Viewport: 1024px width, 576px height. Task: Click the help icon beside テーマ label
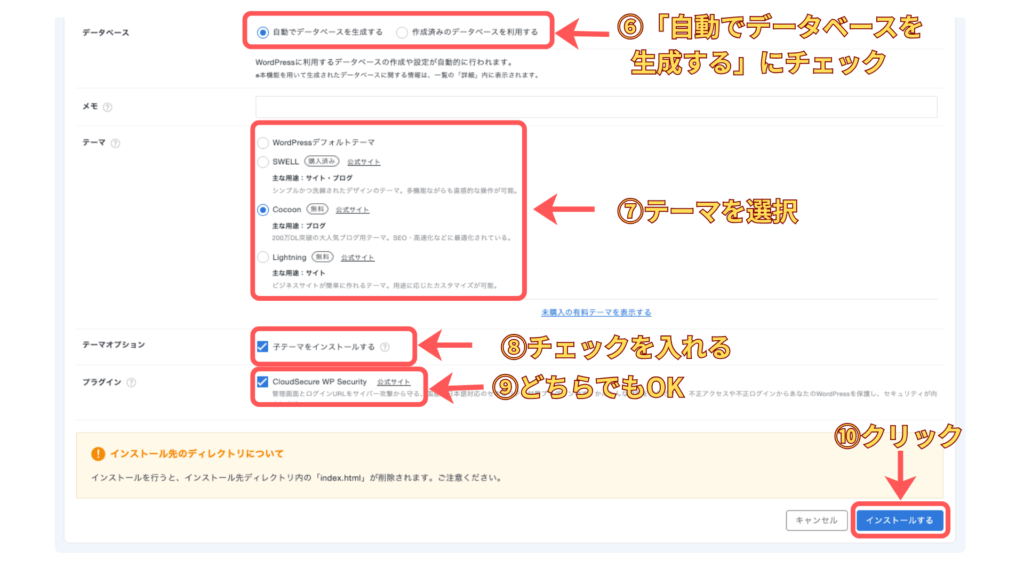tap(116, 143)
